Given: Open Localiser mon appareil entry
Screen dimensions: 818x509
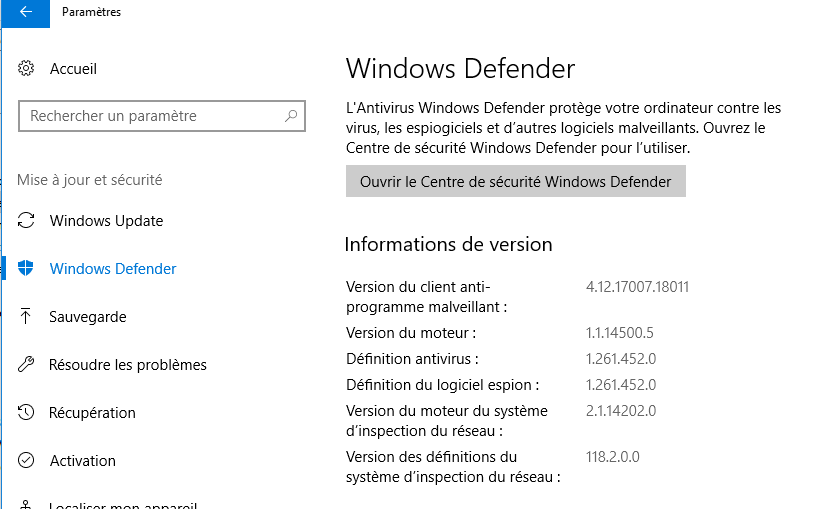Looking at the screenshot, I should click(x=123, y=504).
